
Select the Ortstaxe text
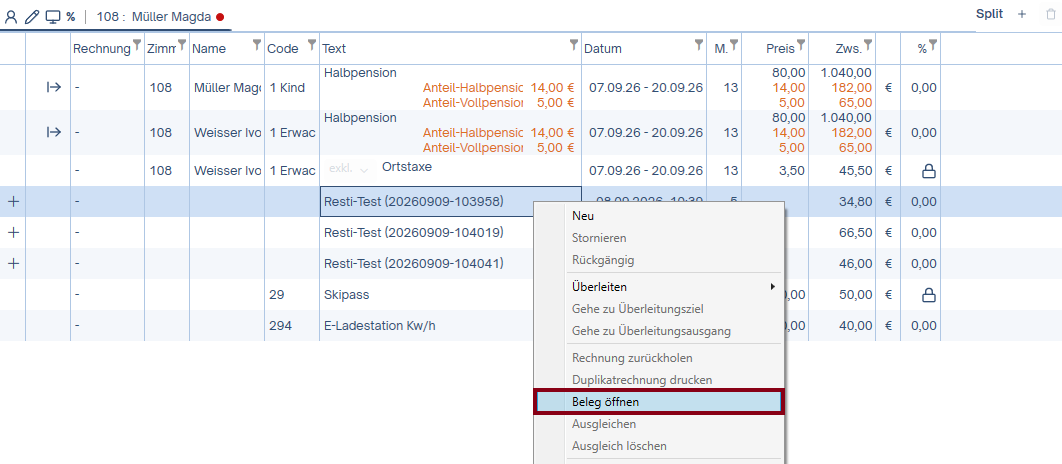406,167
